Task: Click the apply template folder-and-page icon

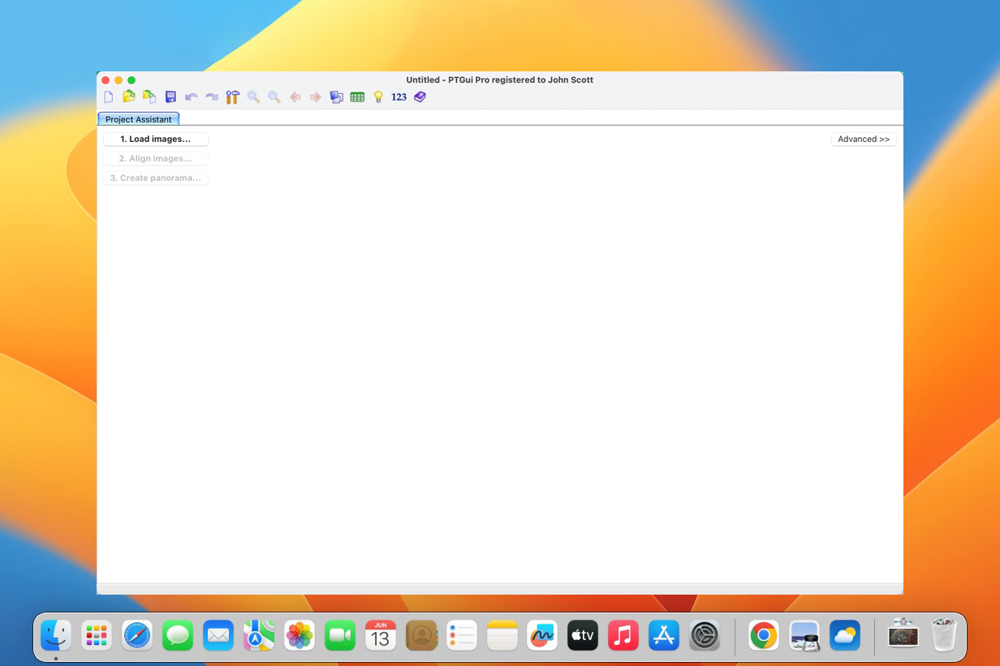Action: (x=149, y=96)
